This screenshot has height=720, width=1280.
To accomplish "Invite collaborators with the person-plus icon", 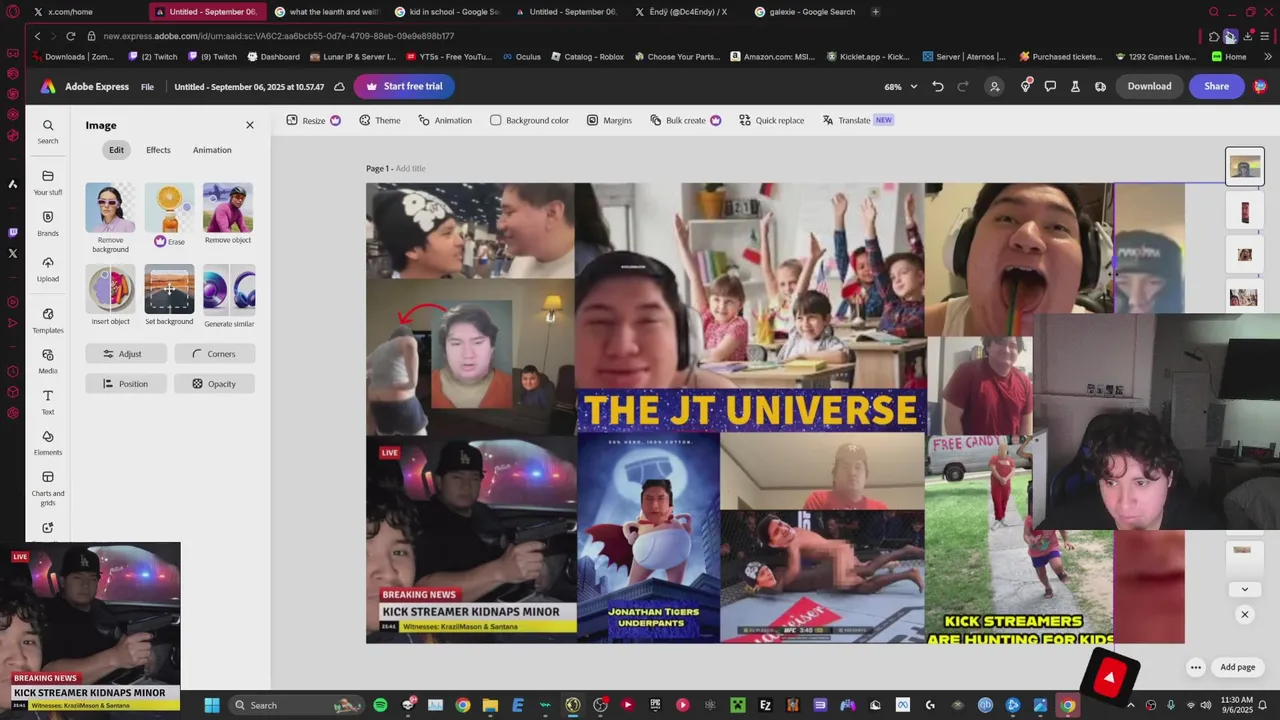I will point(995,86).
